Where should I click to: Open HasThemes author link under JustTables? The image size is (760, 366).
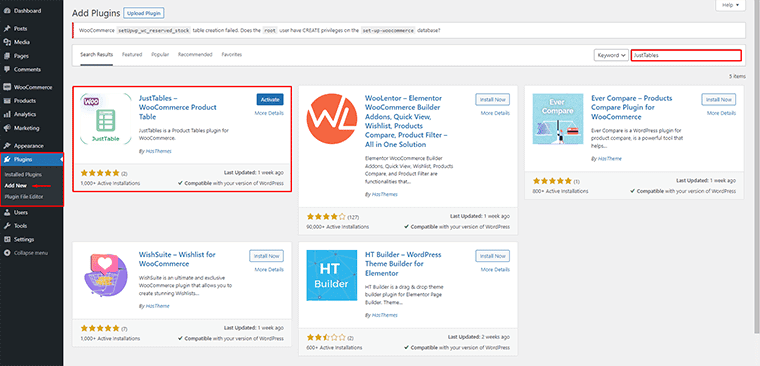[x=158, y=151]
